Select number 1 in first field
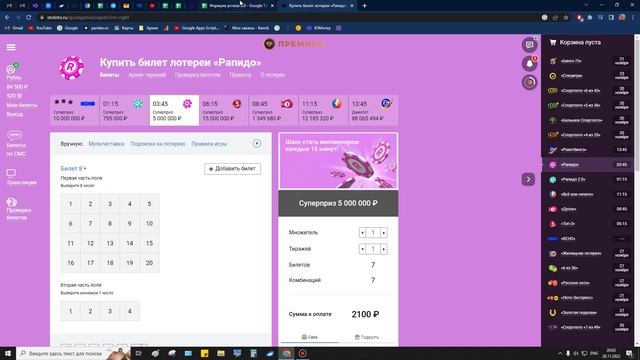 pos(71,204)
